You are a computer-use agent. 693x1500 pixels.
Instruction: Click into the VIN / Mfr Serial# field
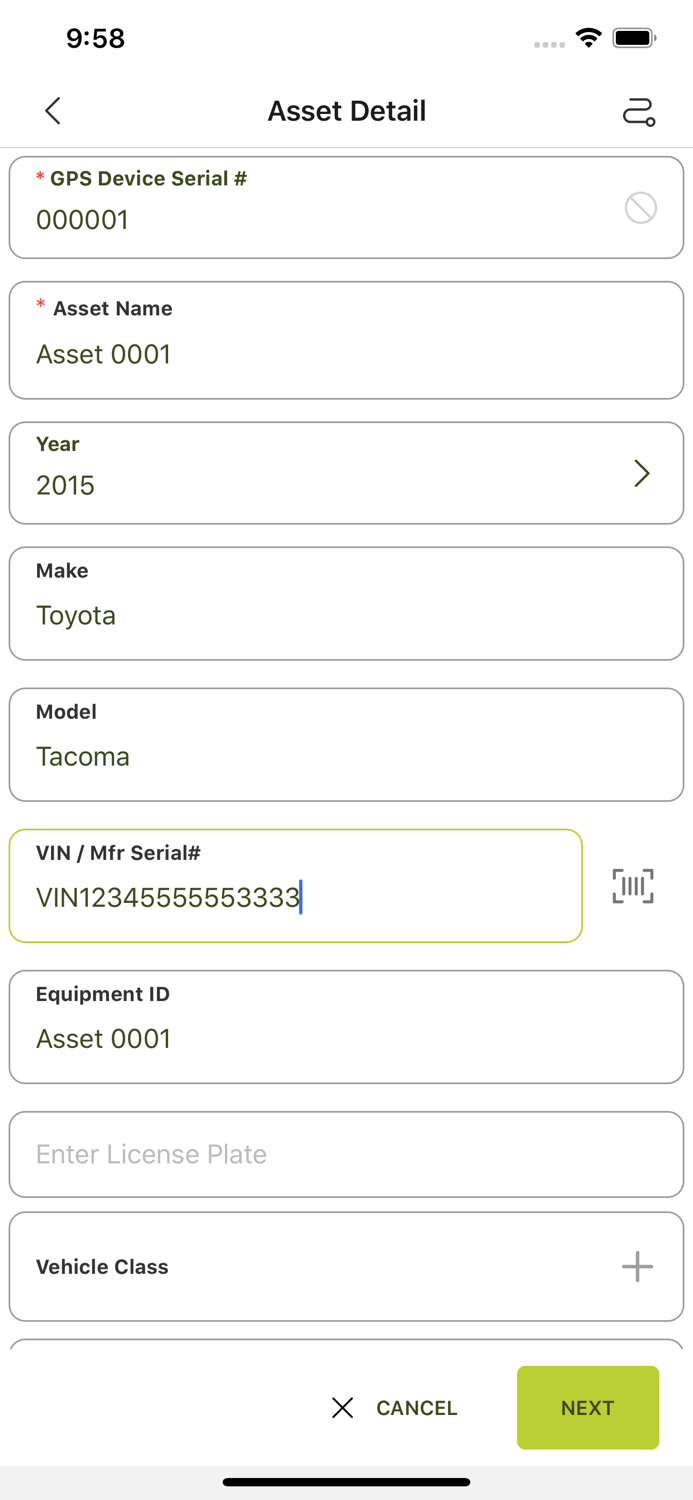[x=296, y=896]
